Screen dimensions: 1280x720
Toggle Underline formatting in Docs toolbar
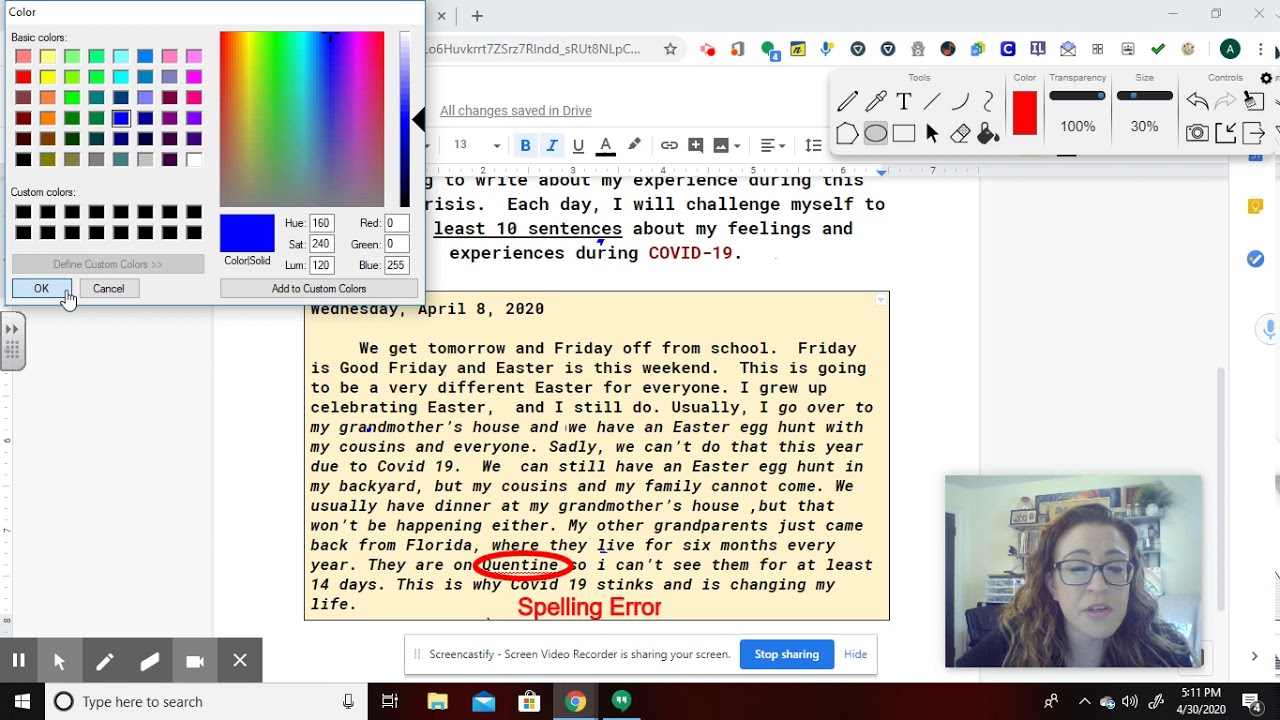578,145
